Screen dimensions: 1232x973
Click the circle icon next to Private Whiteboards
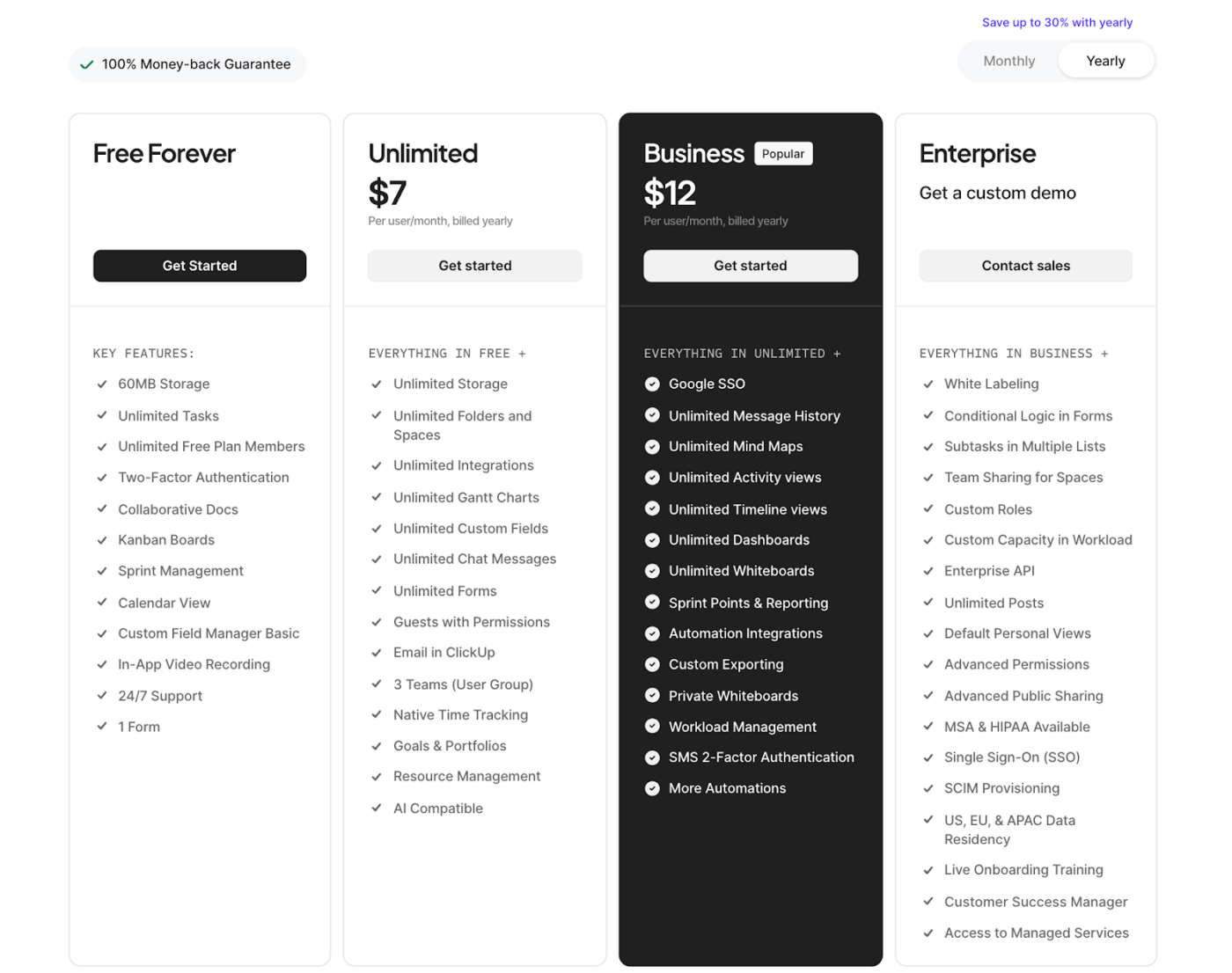pos(652,696)
